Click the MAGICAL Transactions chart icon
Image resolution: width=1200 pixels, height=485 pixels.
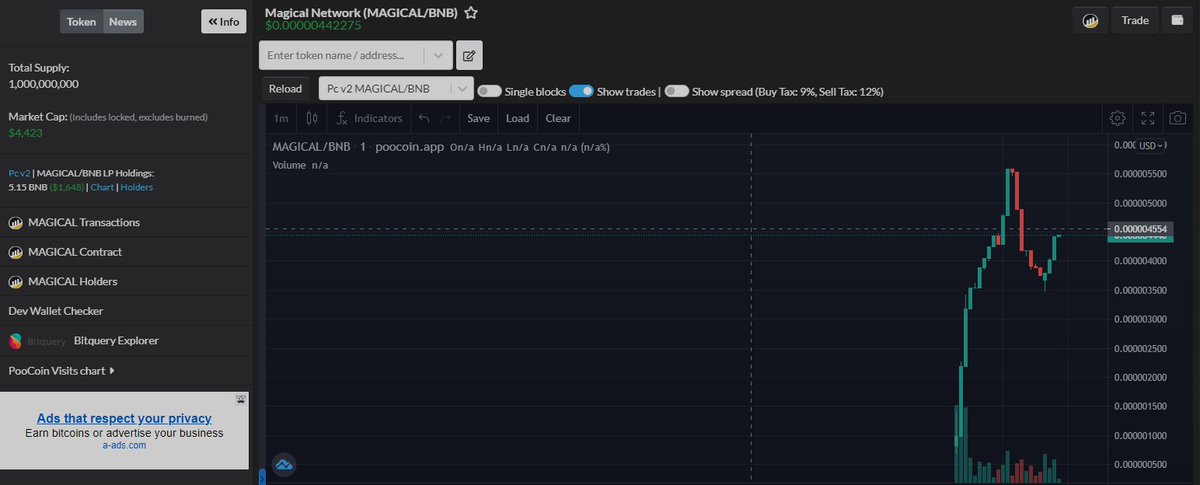[15, 222]
